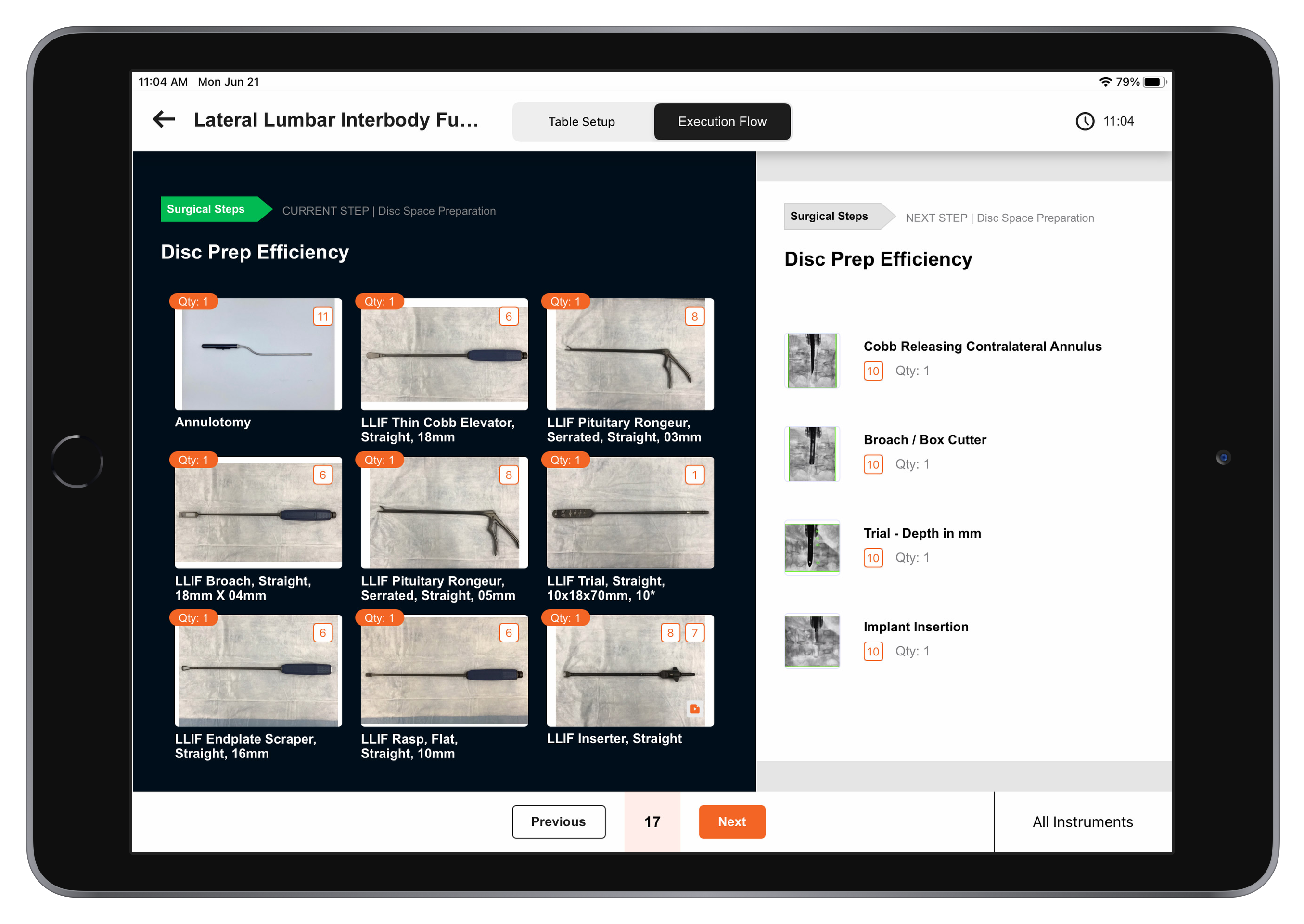Open the All Instruments panel
The height and width of the screenshot is (924, 1304).
click(x=1083, y=821)
